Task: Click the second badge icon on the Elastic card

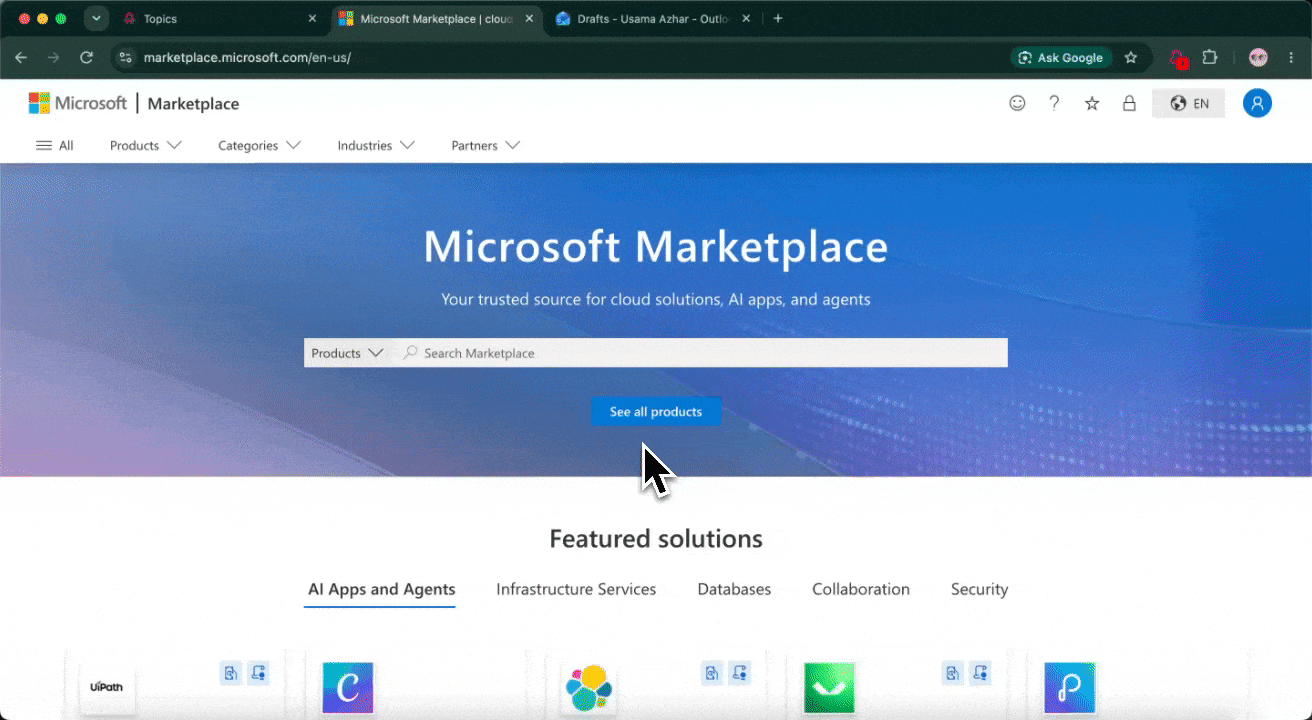Action: click(739, 673)
